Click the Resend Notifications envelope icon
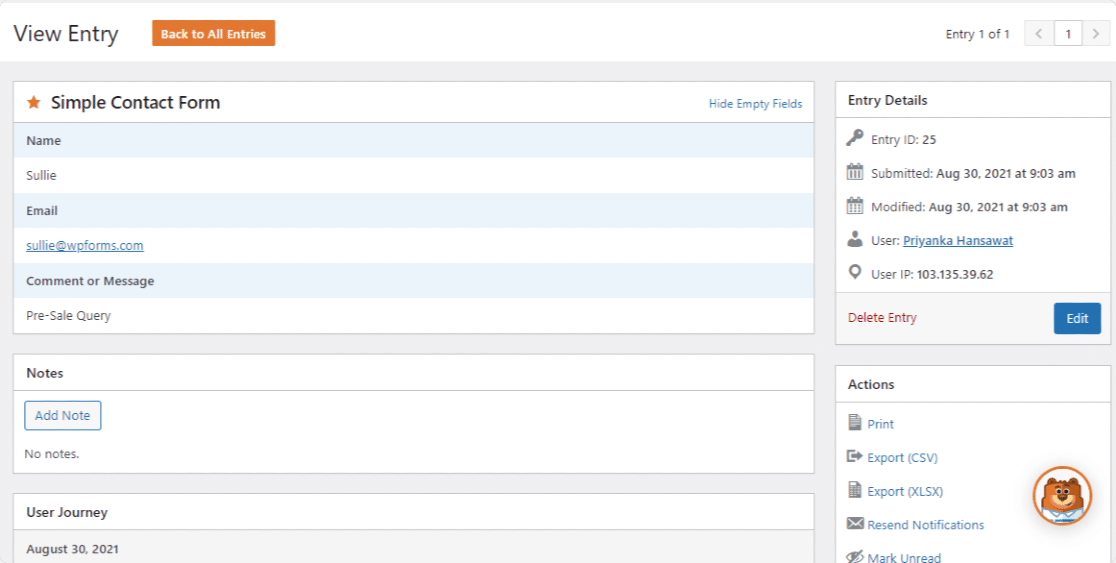The height and width of the screenshot is (563, 1116). (x=855, y=524)
